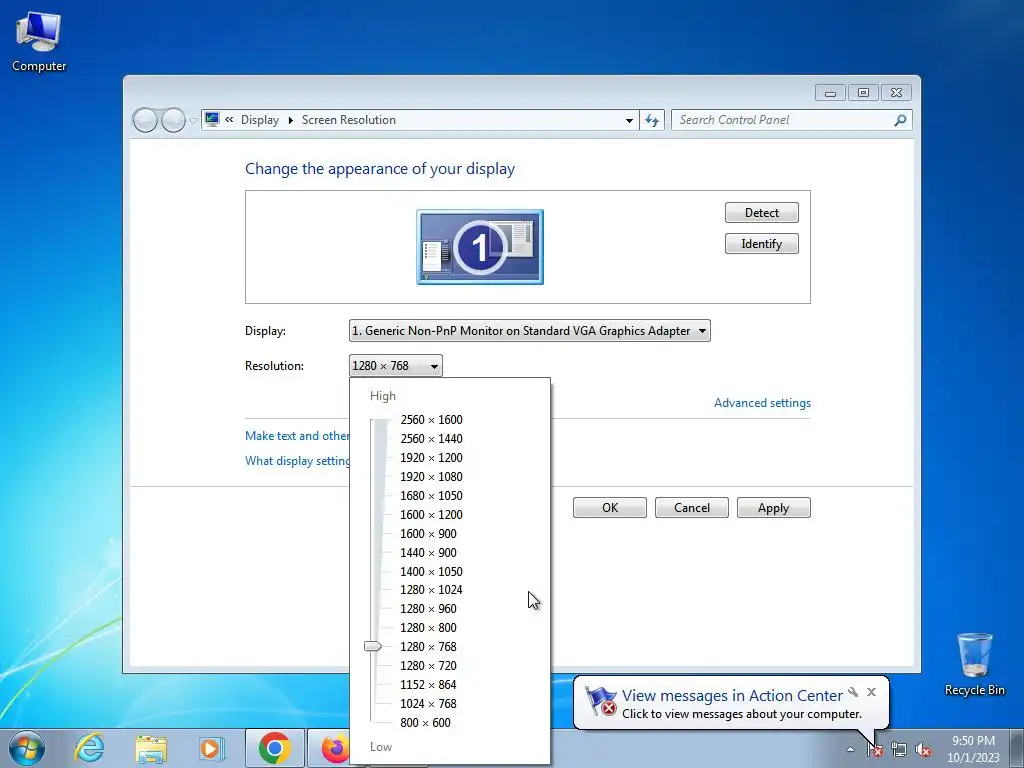1024x768 pixels.
Task: Click the double chevron in address bar
Action: 229,120
